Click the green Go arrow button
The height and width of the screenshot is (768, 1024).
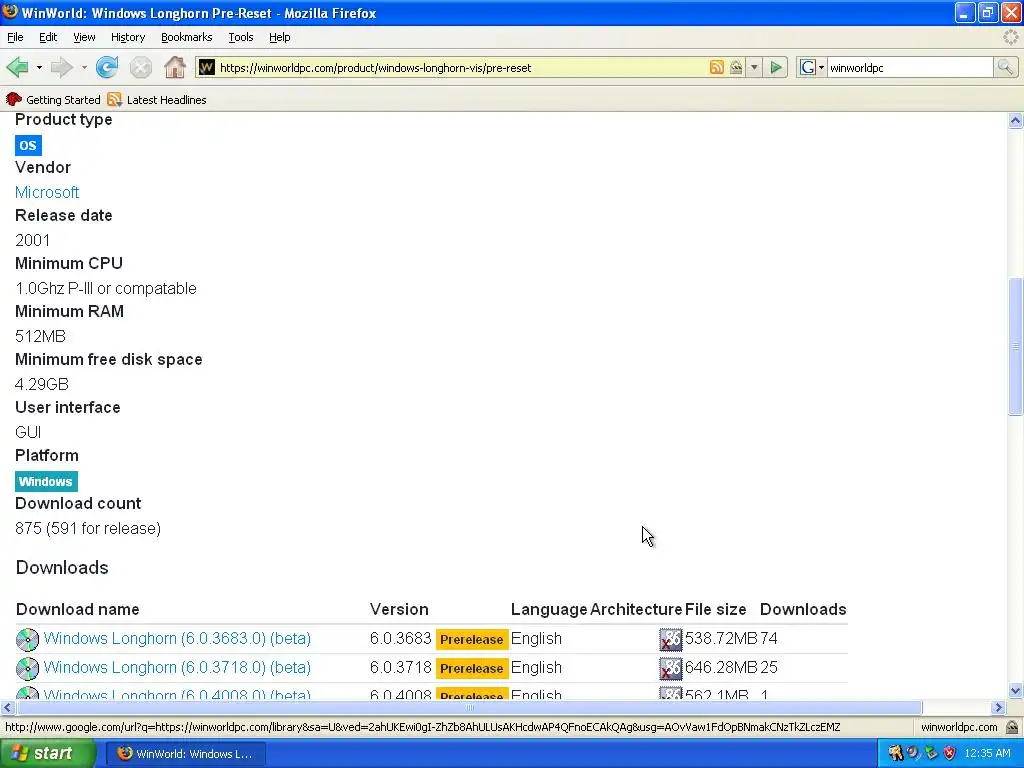pos(776,67)
